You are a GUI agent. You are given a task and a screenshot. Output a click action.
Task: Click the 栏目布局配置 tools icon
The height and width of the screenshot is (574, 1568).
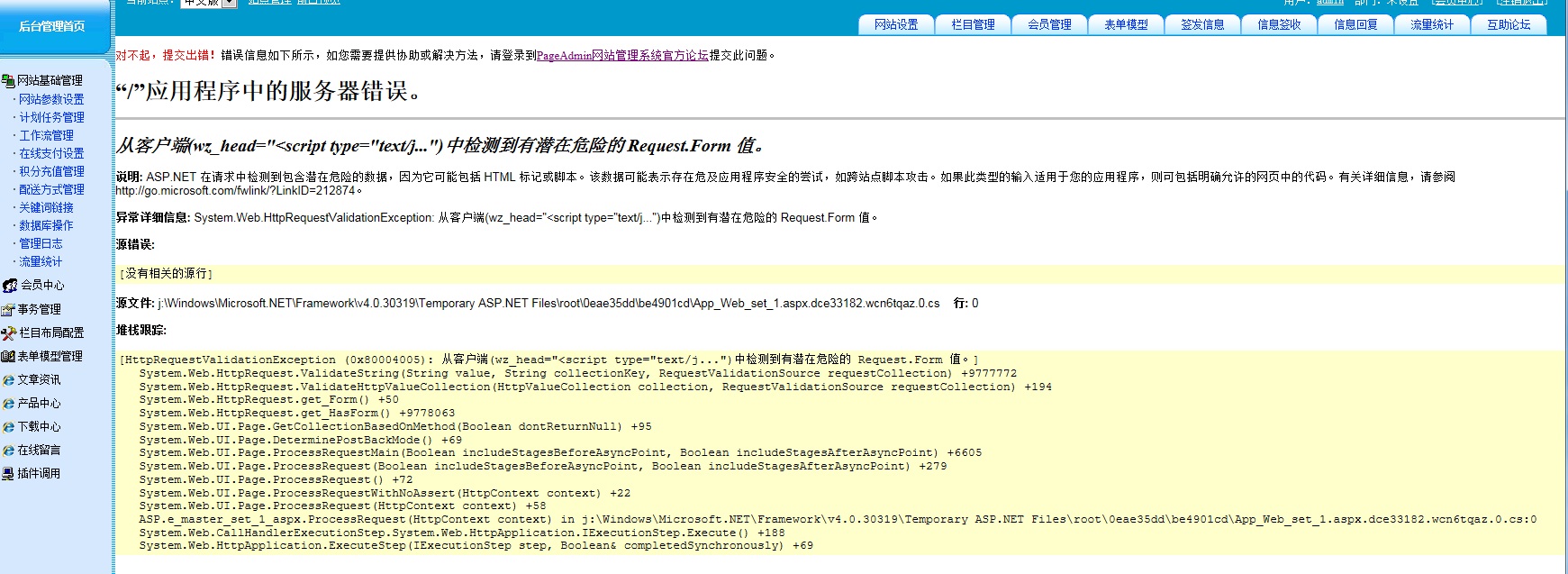[9, 333]
